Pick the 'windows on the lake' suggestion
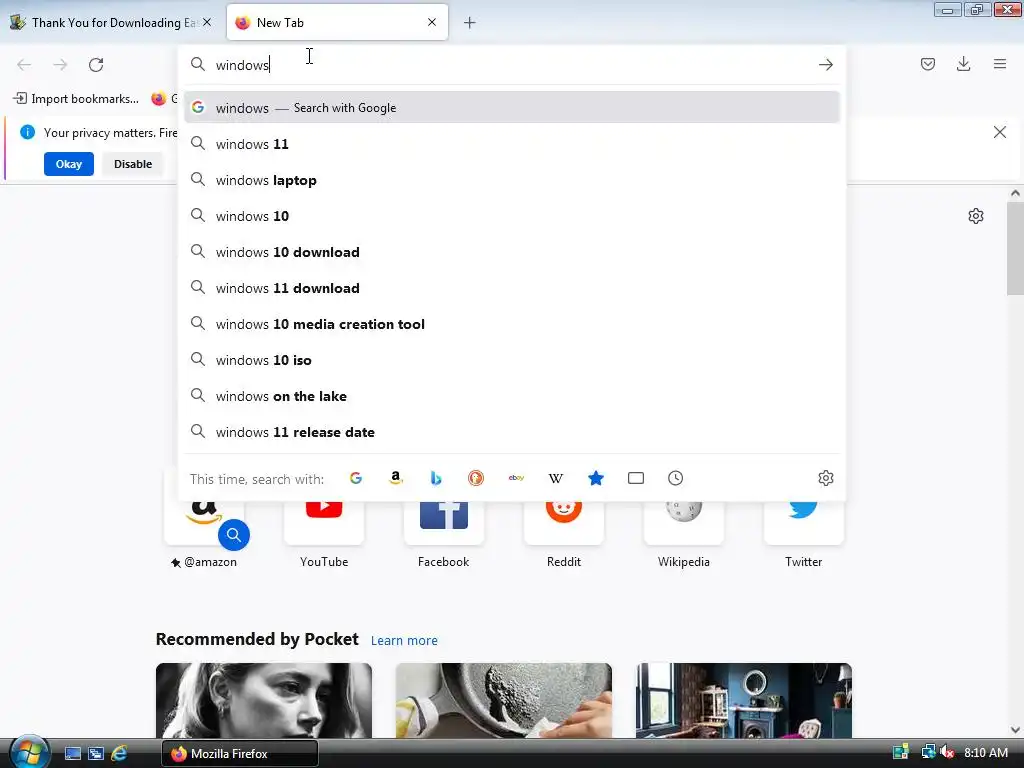 511,396
